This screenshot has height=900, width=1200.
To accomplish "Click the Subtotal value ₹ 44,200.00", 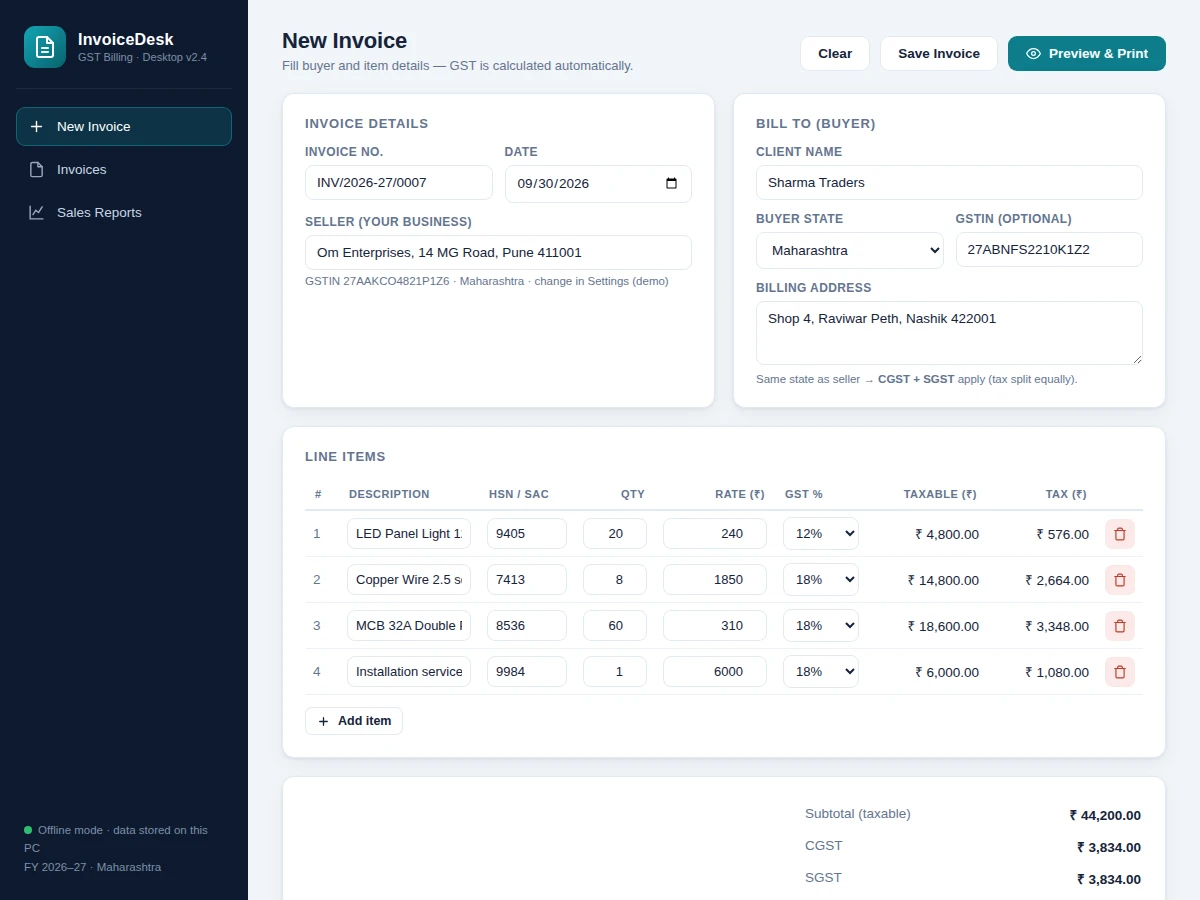I will 1105,815.
